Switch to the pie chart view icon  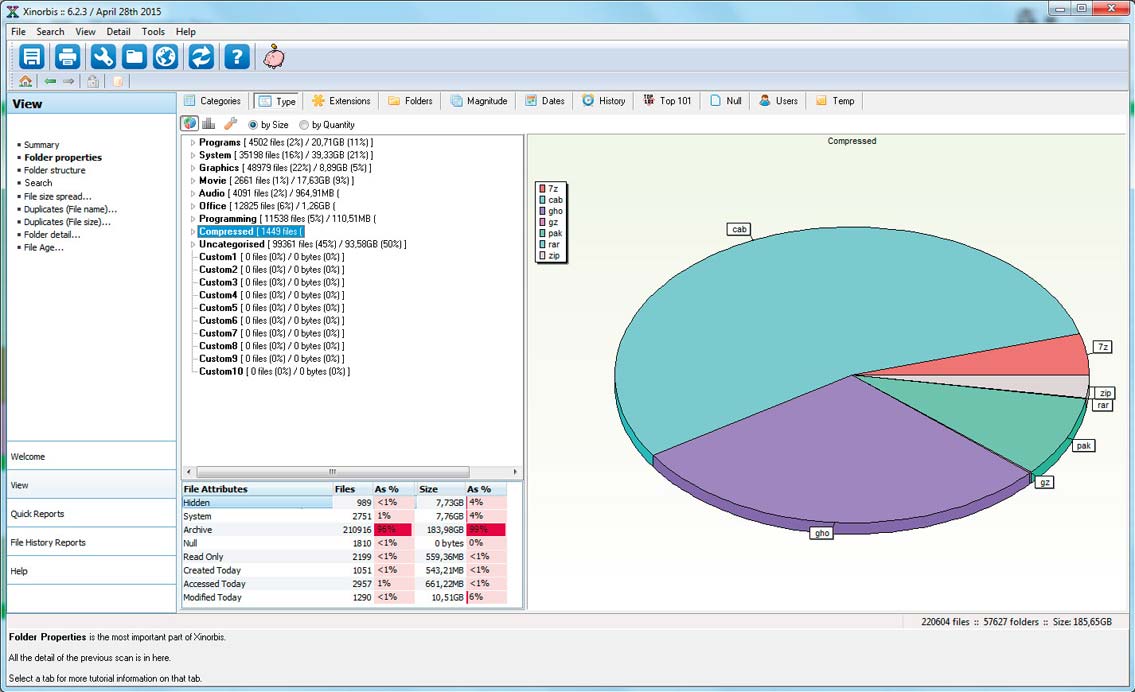coord(190,124)
